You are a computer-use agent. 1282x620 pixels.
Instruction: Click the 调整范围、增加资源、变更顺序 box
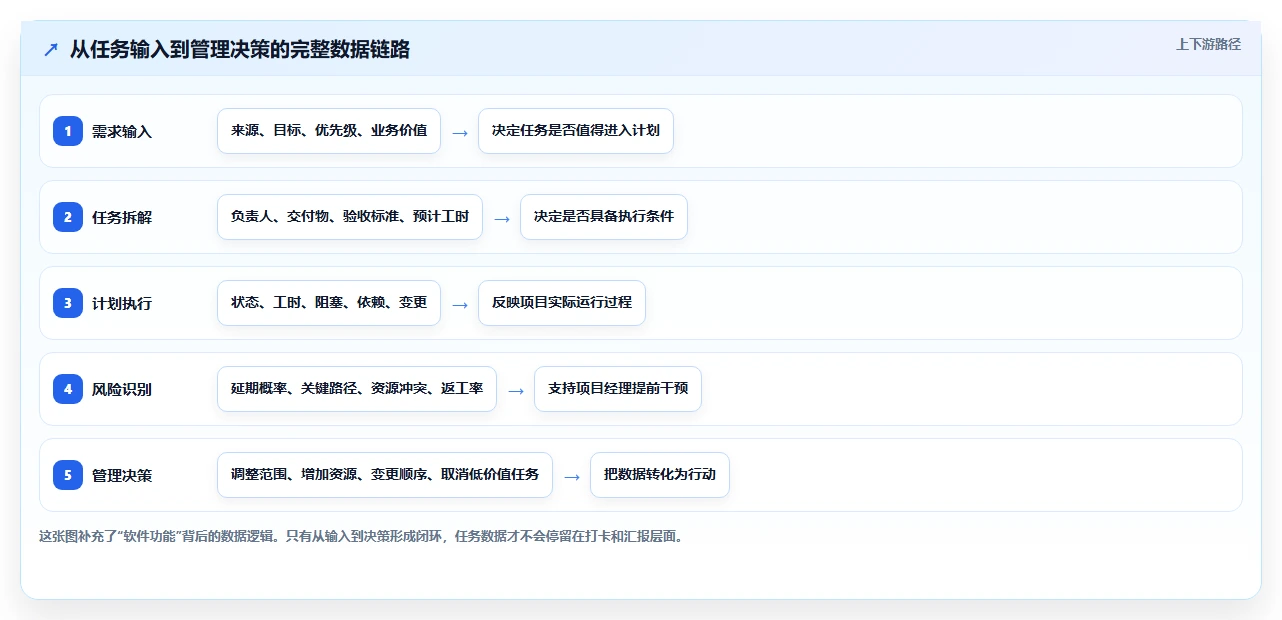(385, 475)
